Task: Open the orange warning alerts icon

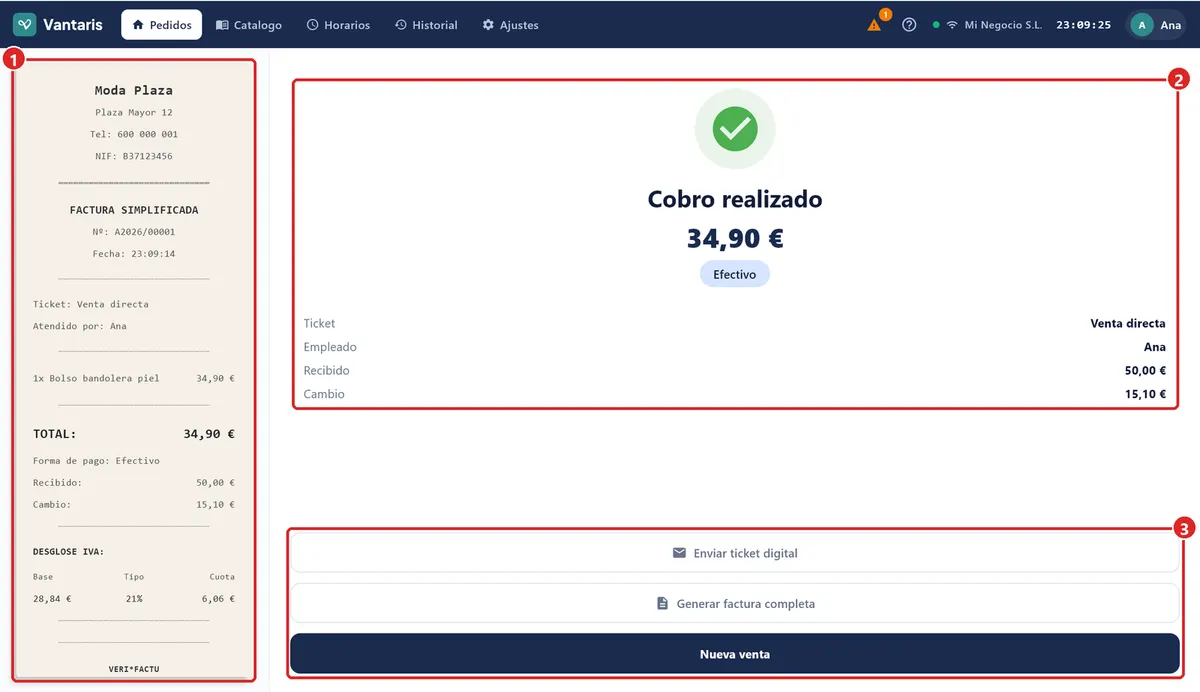Action: coord(874,25)
